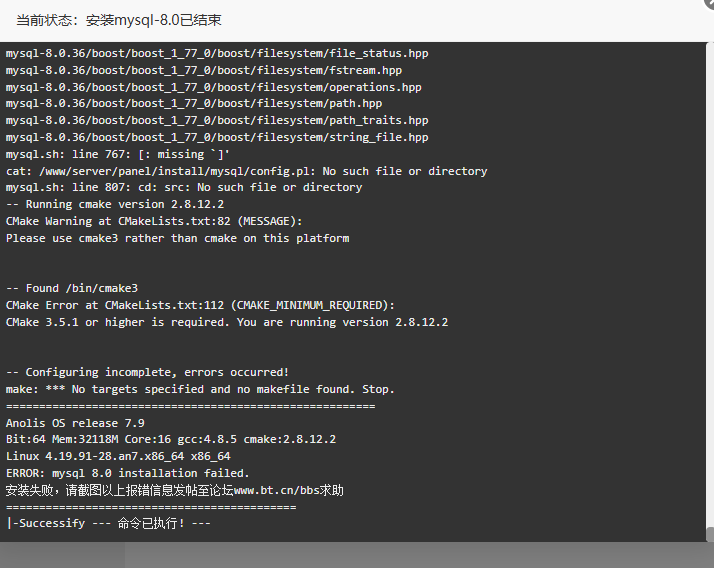This screenshot has width=714, height=568.
Task: Click the 'ERROR: mysql 8.0 installation failed.' line
Action: (x=128, y=473)
